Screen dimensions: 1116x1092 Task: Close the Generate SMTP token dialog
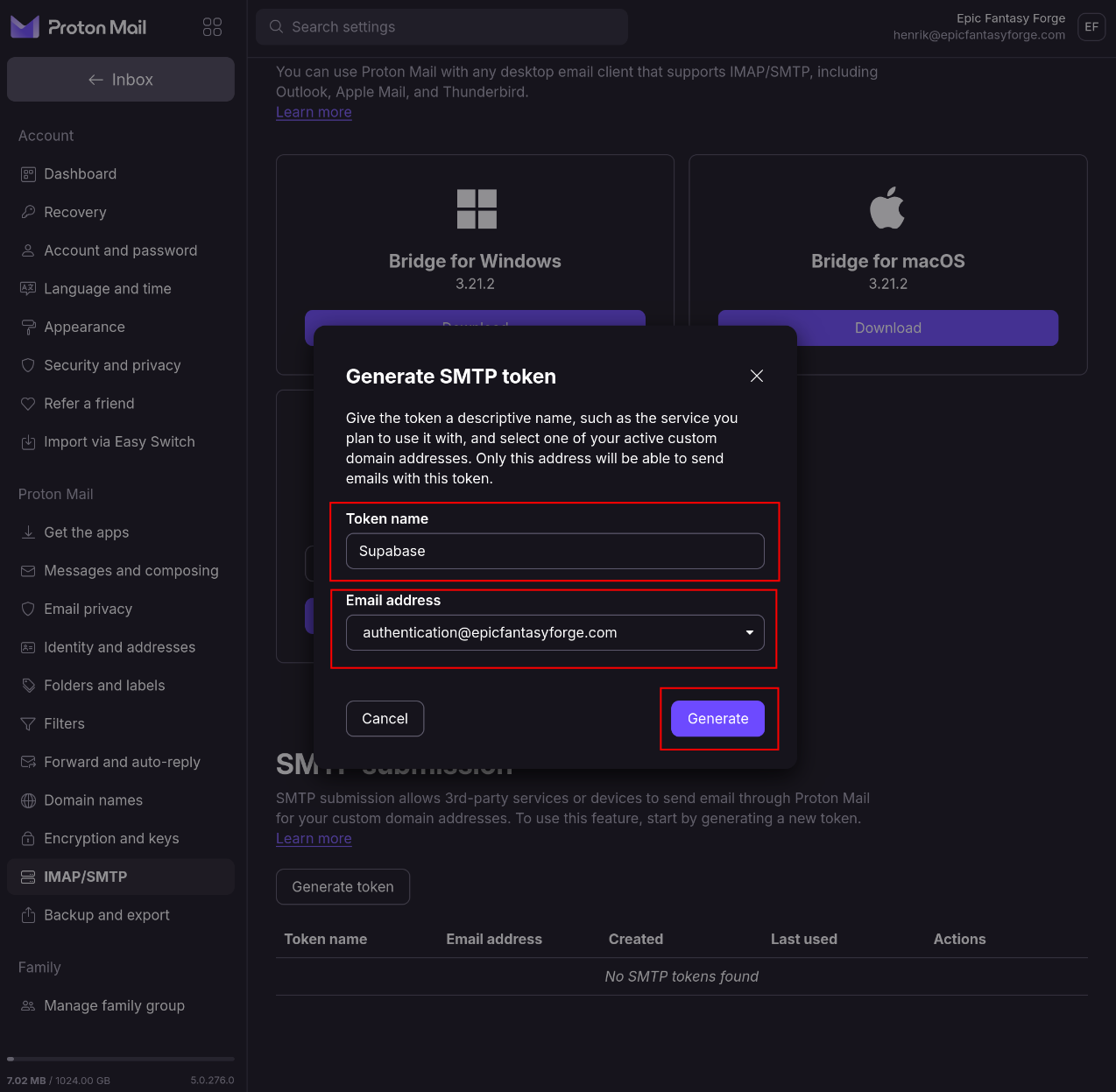(x=757, y=376)
